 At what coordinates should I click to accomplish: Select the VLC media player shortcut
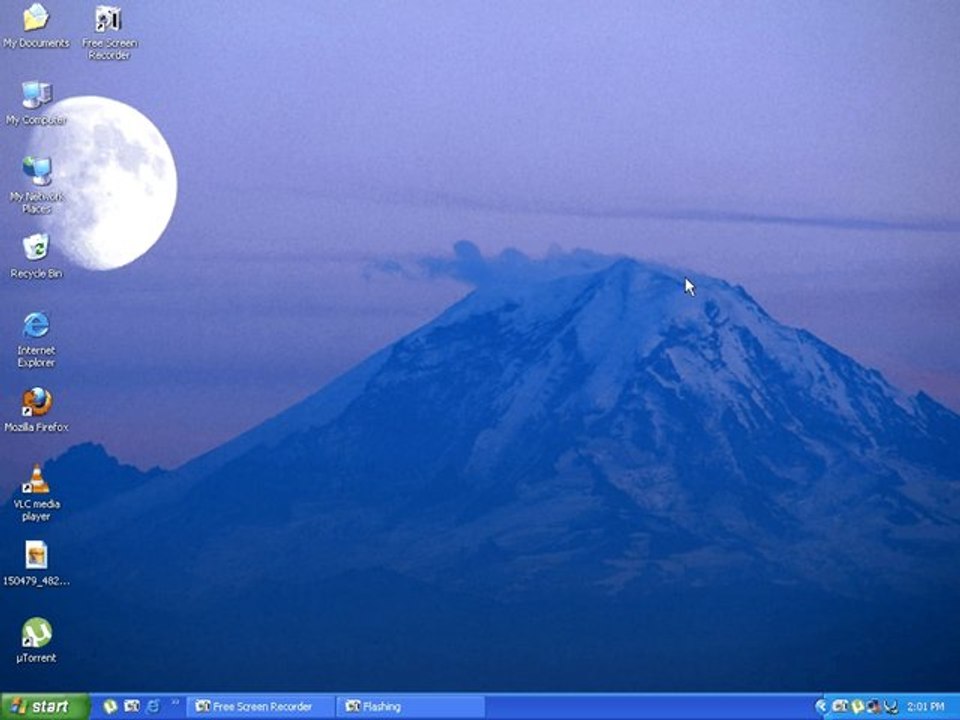click(36, 493)
